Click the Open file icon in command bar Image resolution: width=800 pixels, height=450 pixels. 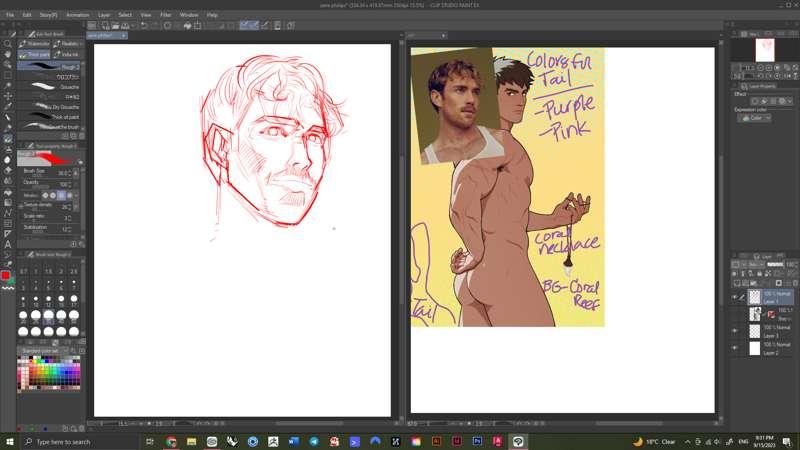(115, 26)
